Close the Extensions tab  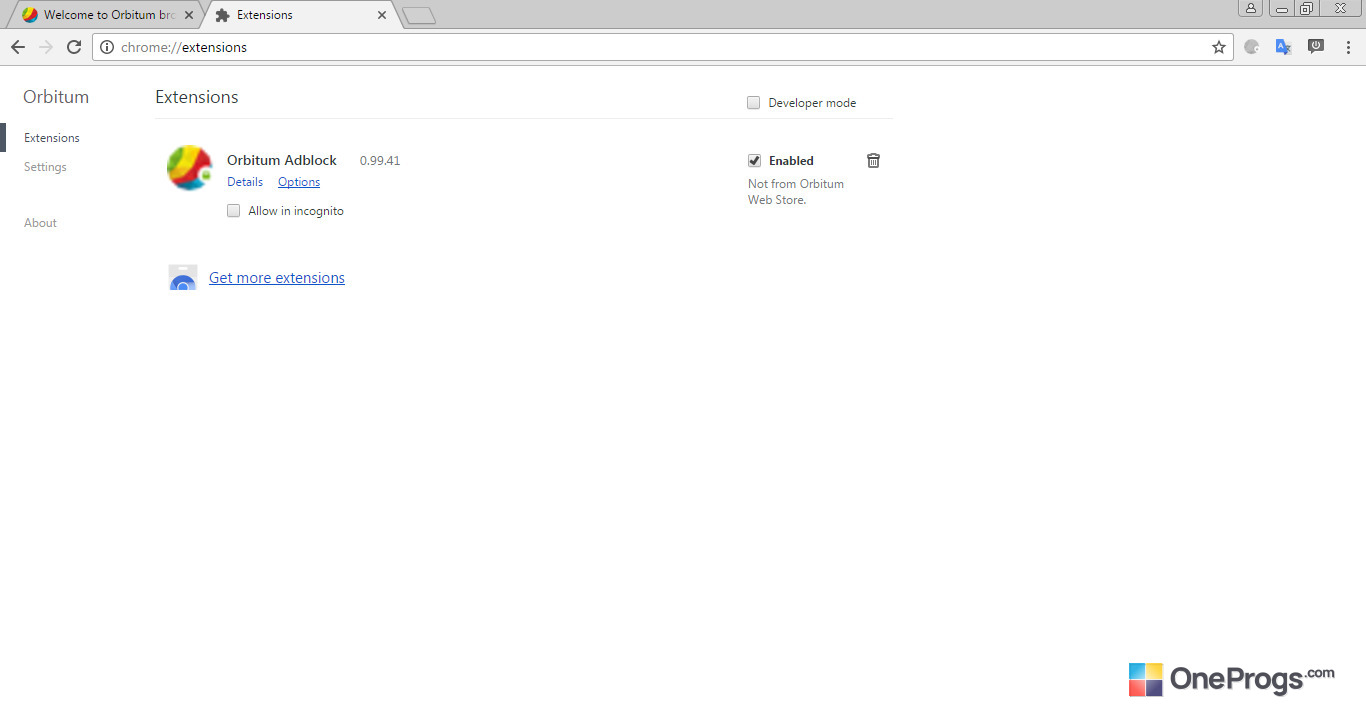[382, 15]
